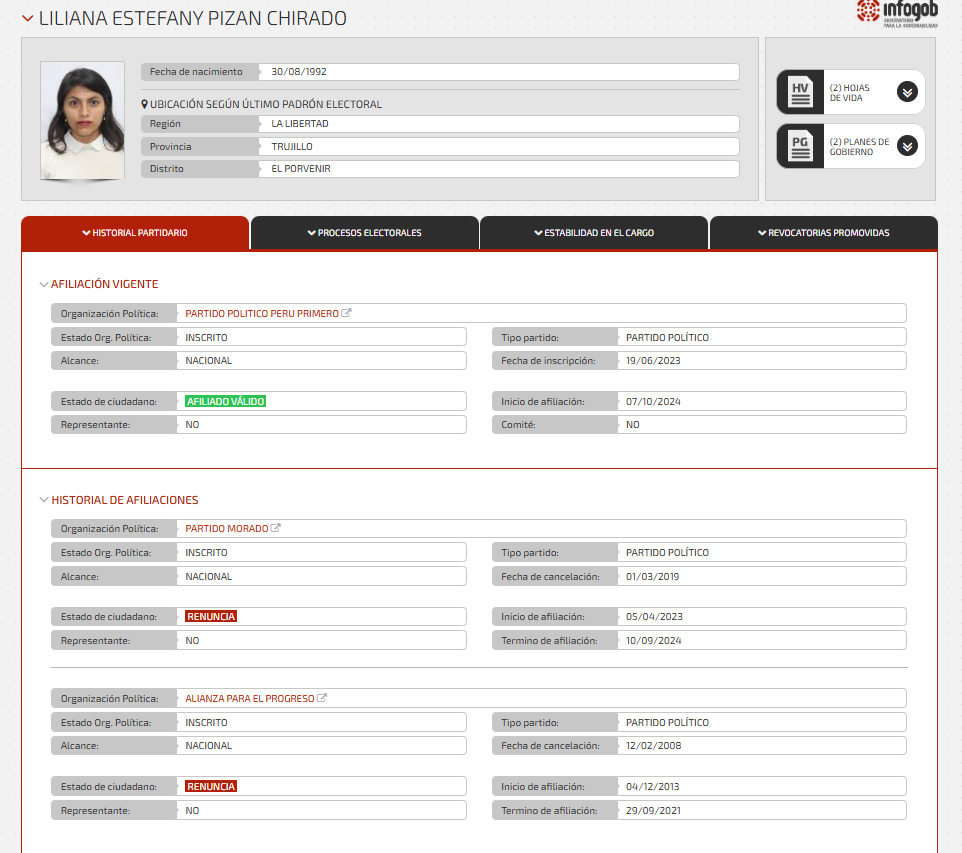Screen dimensions: 962x853
Task: Expand the Planes de Gobierno dropdown arrow
Action: [x=907, y=146]
